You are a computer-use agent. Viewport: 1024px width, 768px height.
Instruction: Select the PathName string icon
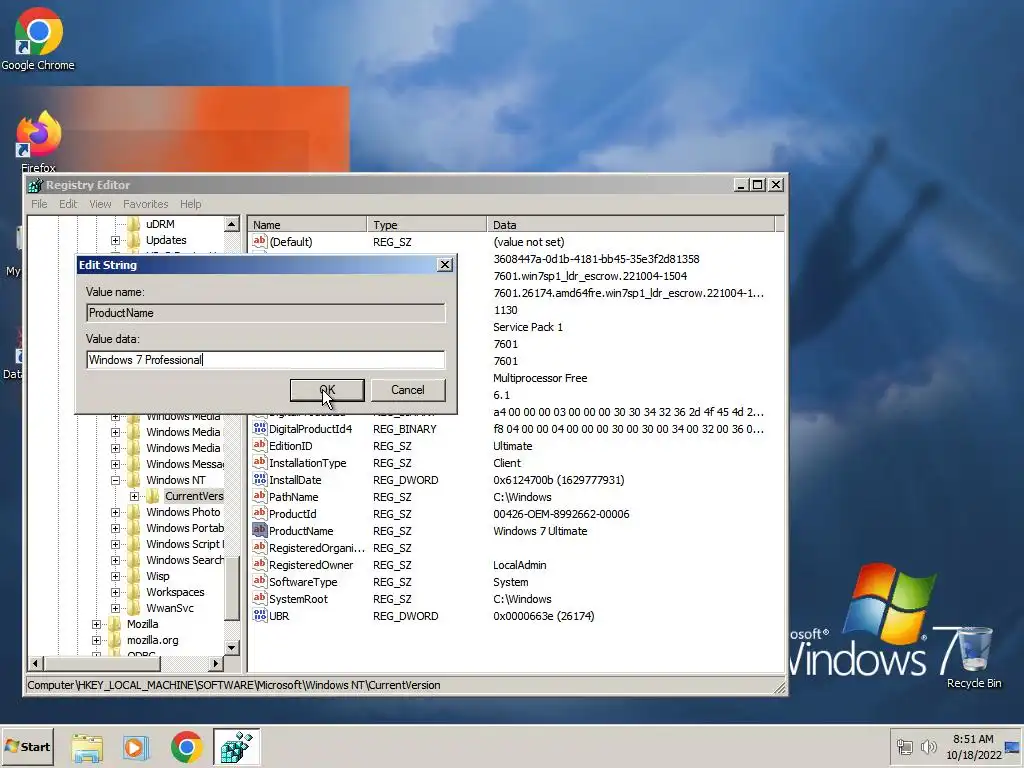click(259, 496)
